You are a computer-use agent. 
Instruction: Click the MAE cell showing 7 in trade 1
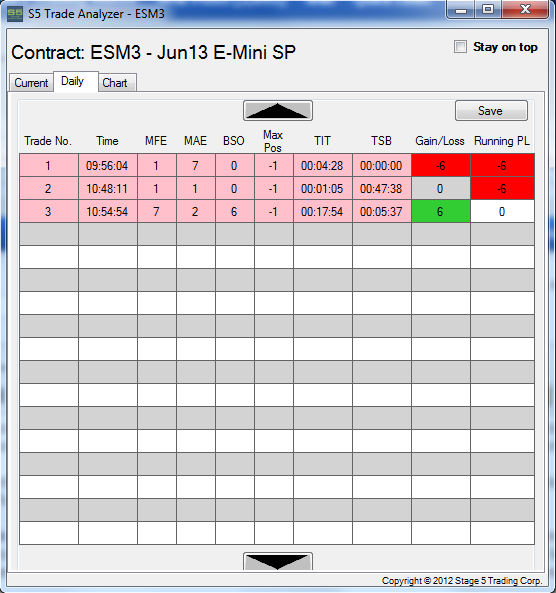196,165
